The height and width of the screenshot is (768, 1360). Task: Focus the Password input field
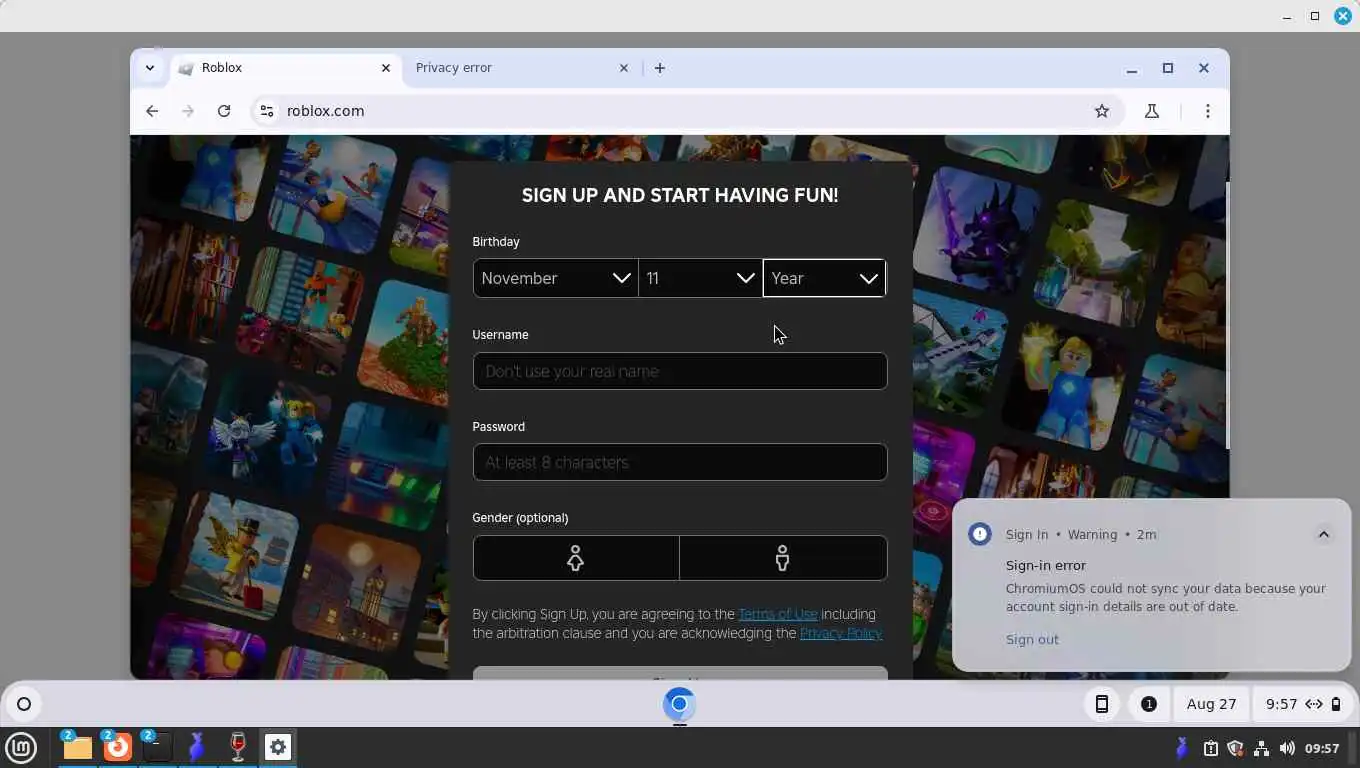[x=680, y=462]
